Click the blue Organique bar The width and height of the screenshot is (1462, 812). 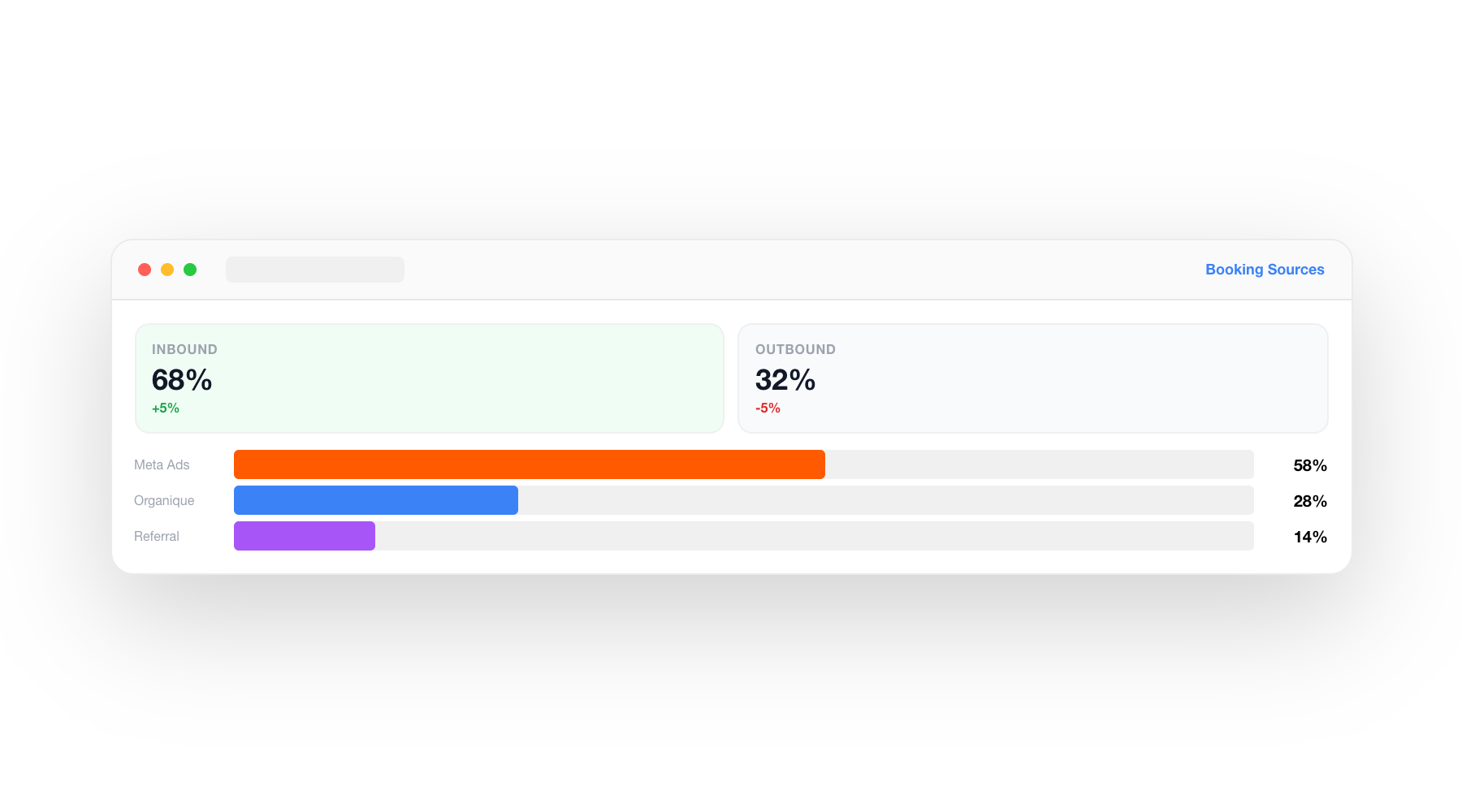pyautogui.click(x=375, y=499)
